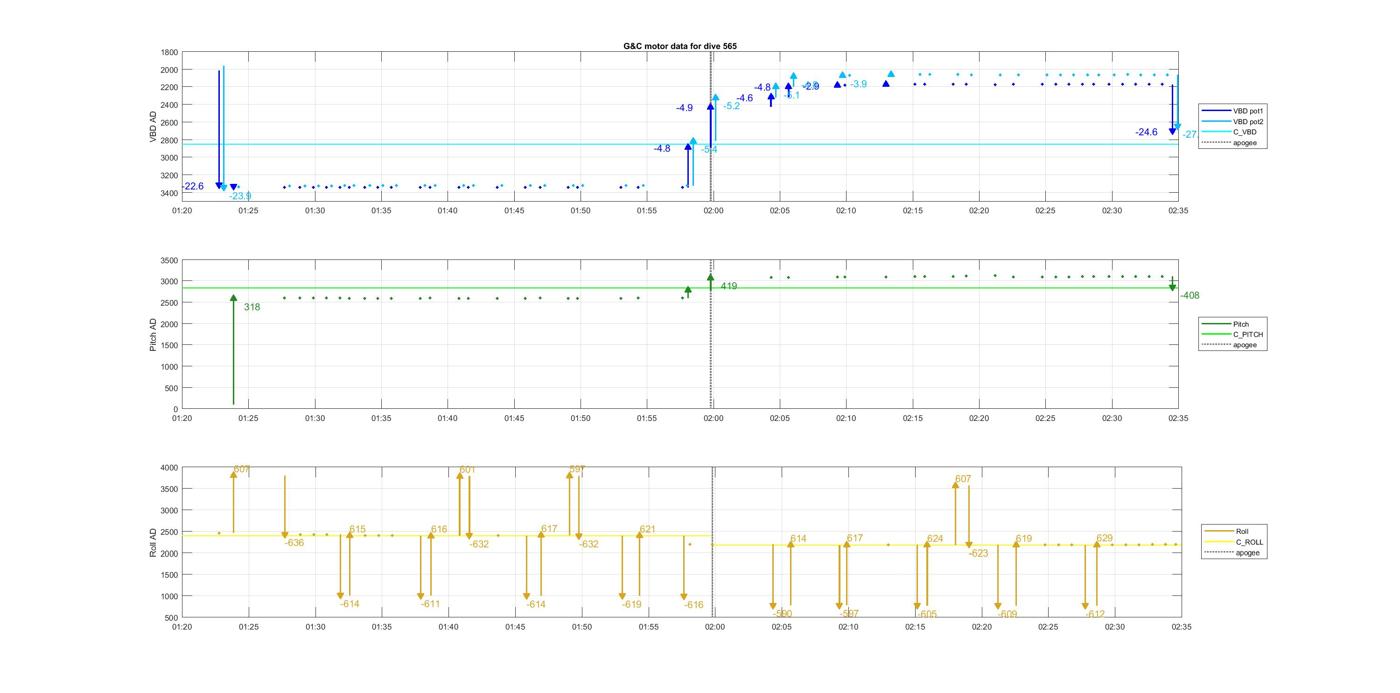Click the "-24.6" VBD data label
This screenshot has width=1400, height=693.
point(1146,132)
